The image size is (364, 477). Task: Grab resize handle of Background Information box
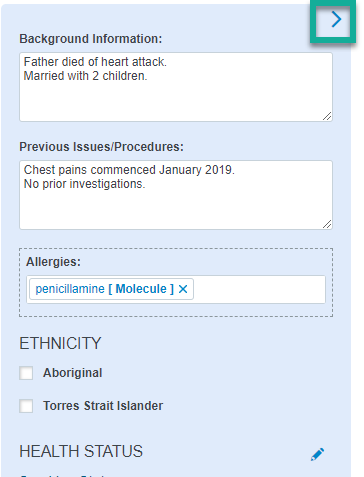pos(327,116)
